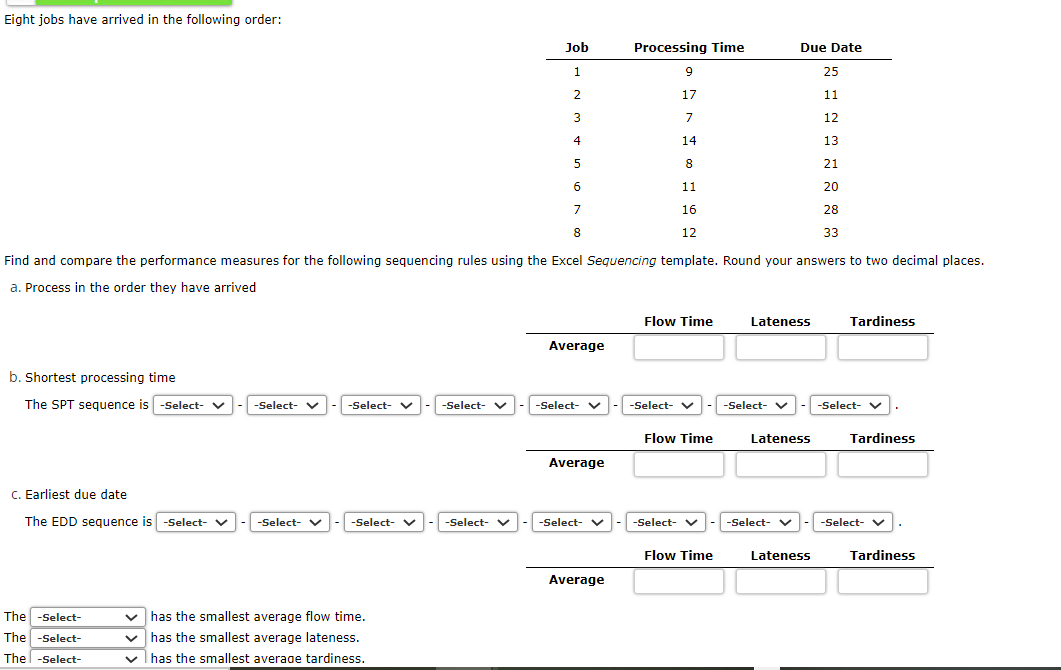The width and height of the screenshot is (1061, 670).
Task: Open first EDD sequence dropdown
Action: (x=196, y=522)
